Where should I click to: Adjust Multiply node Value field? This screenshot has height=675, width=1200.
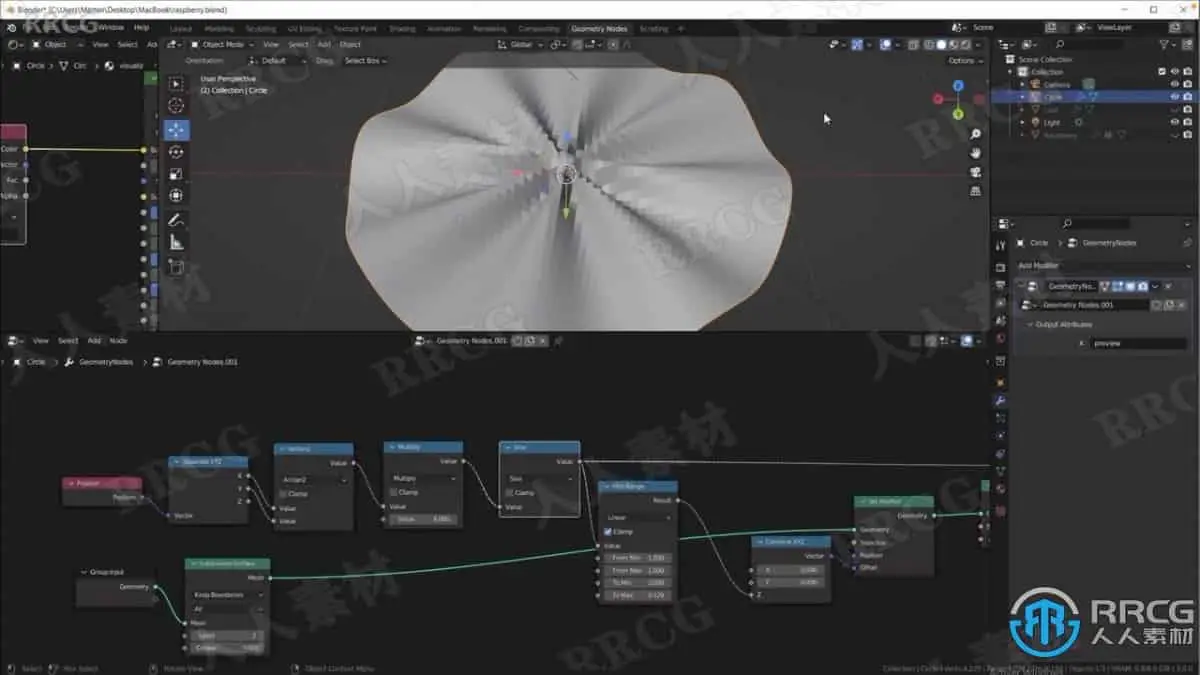[x=423, y=519]
